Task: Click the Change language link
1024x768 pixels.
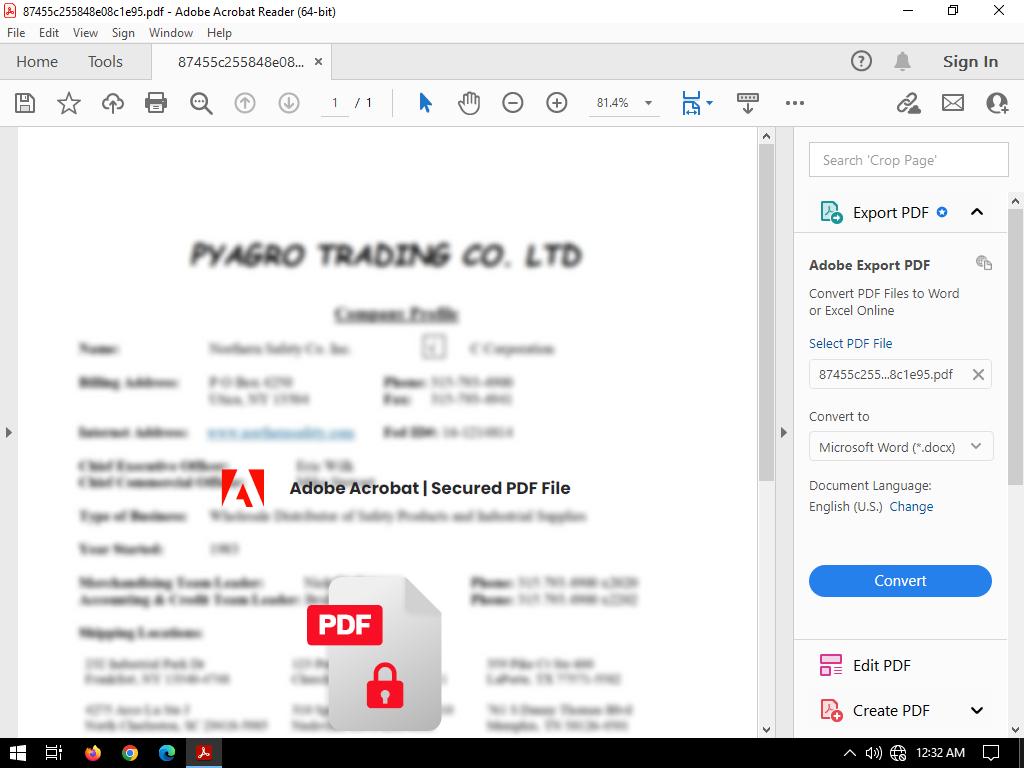Action: pyautogui.click(x=911, y=507)
